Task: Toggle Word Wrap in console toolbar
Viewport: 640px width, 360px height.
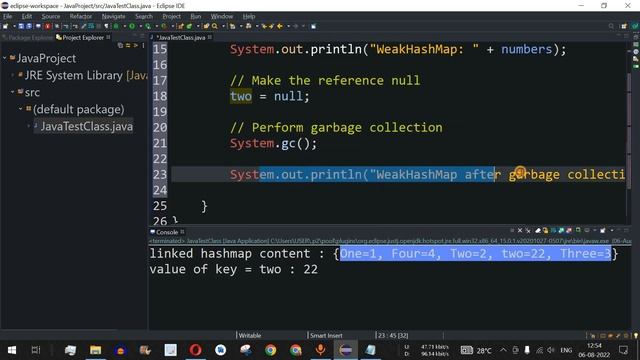Action: (553, 231)
